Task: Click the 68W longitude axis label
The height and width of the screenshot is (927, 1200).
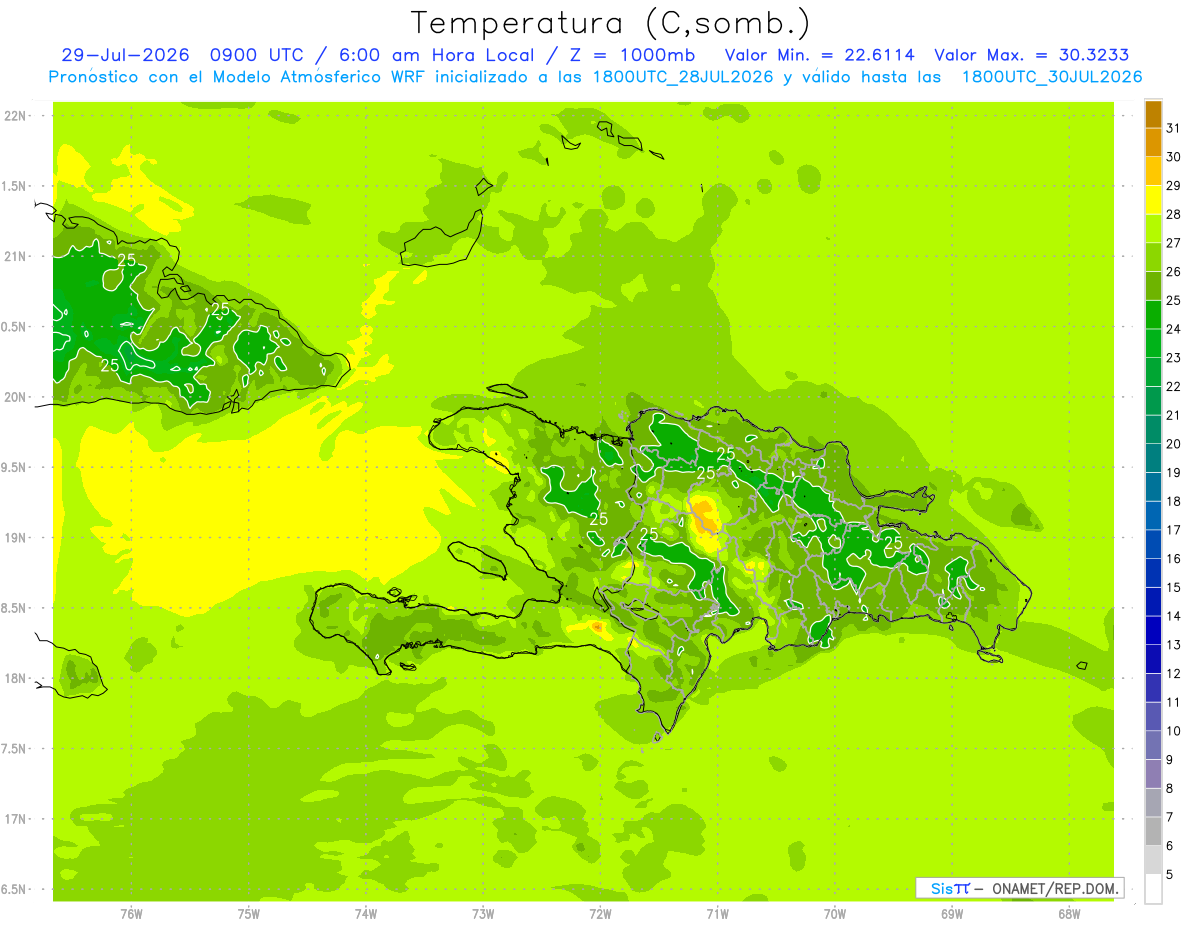Action: point(1069,913)
